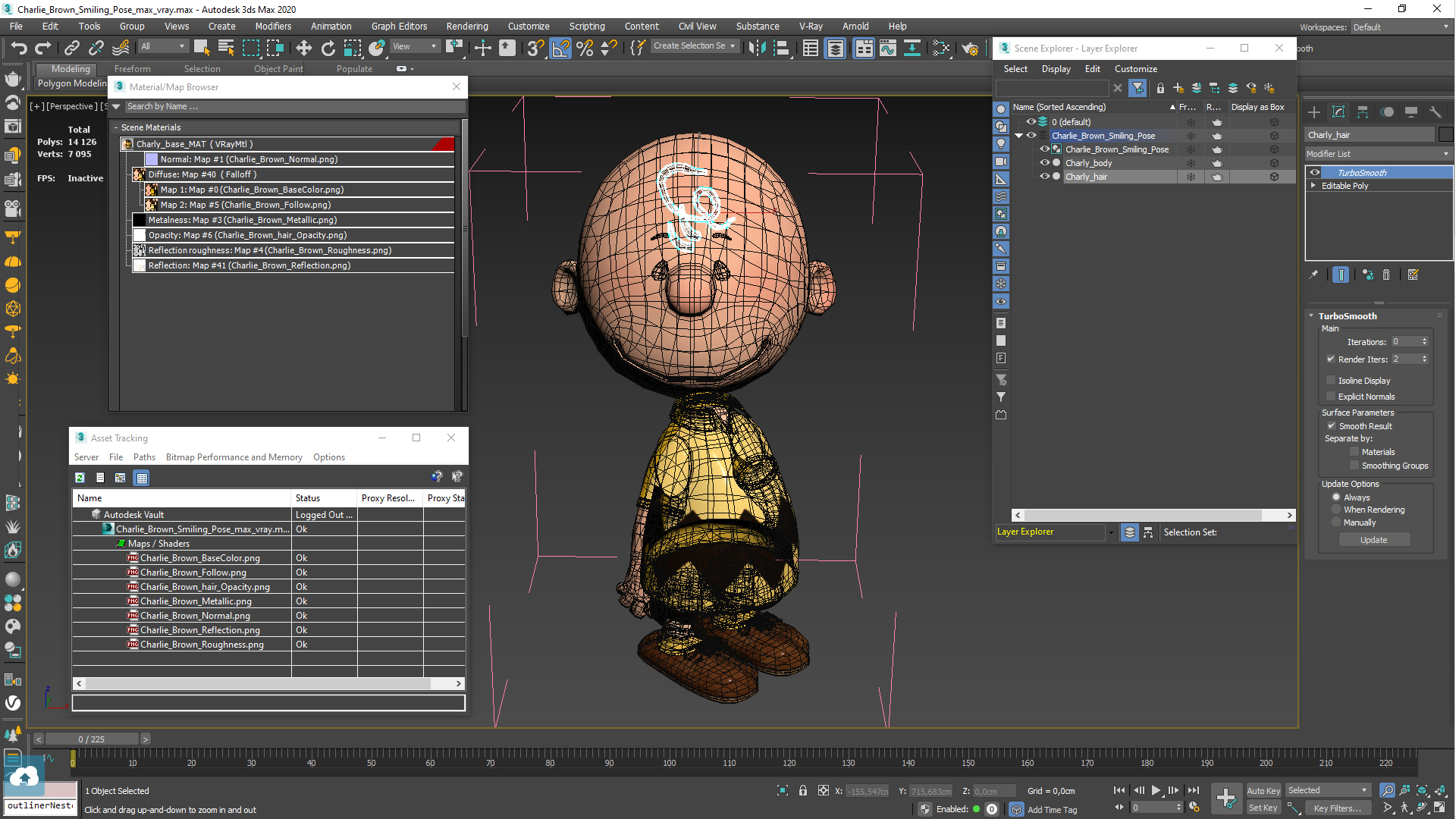Refresh the Asset Tracking list

click(80, 478)
